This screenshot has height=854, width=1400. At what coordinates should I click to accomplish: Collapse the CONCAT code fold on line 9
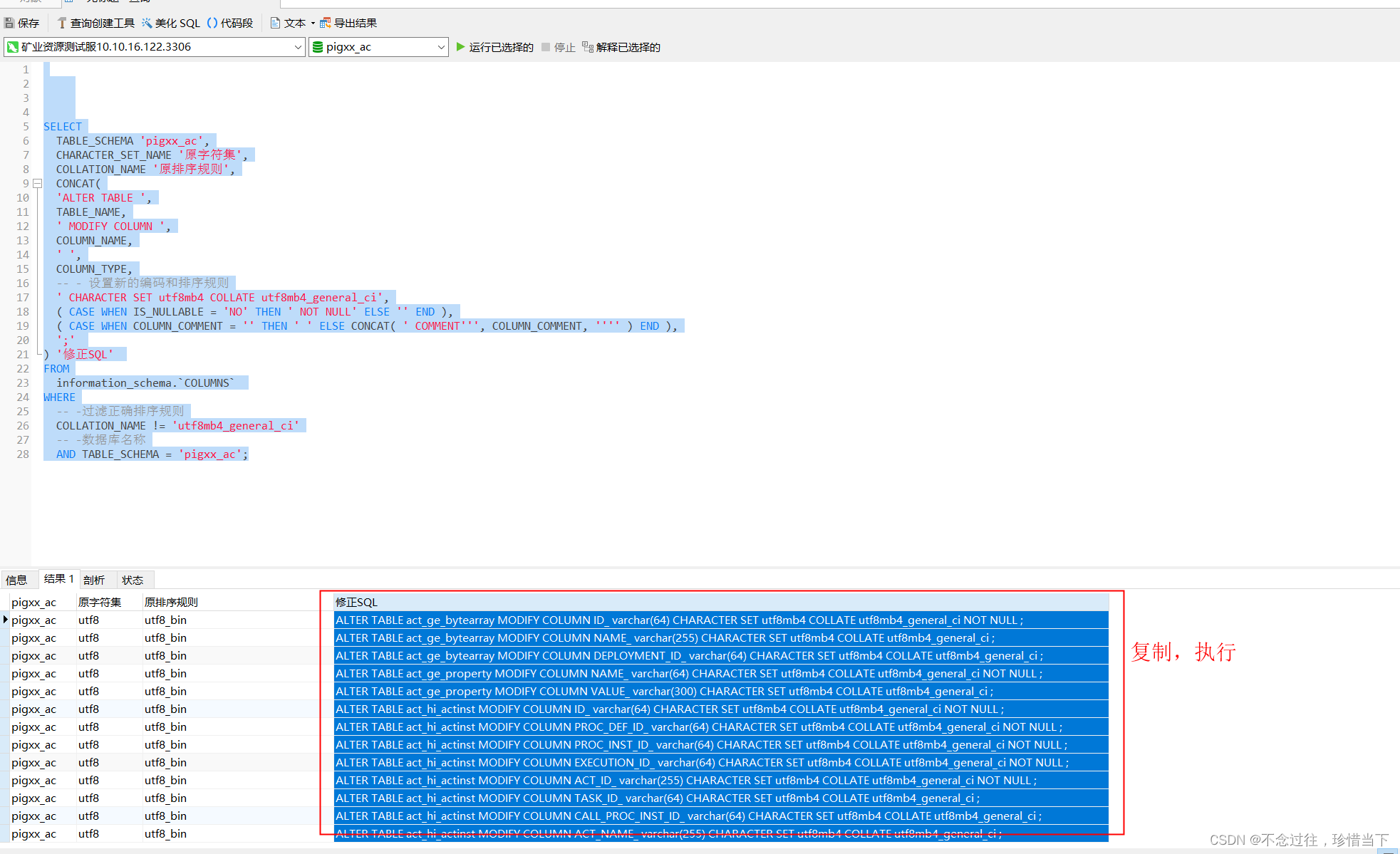(x=38, y=184)
